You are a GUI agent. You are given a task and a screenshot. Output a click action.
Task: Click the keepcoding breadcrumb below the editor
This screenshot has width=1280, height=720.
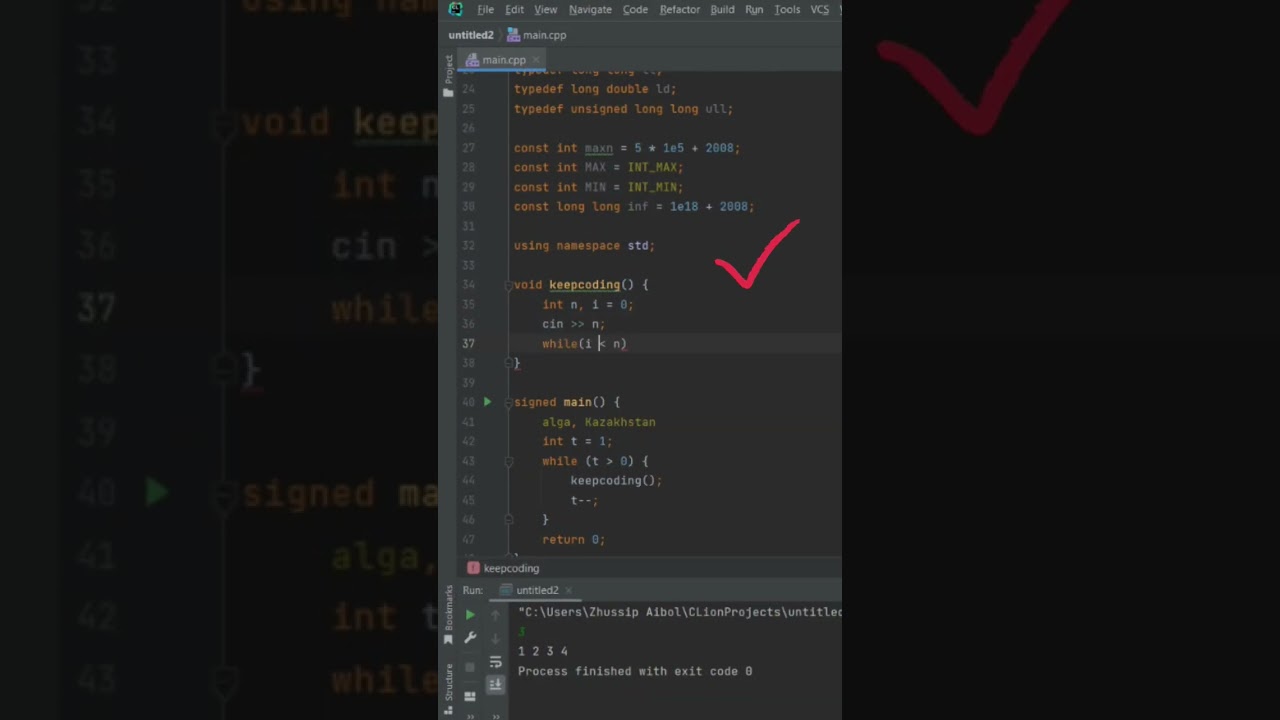click(x=503, y=568)
